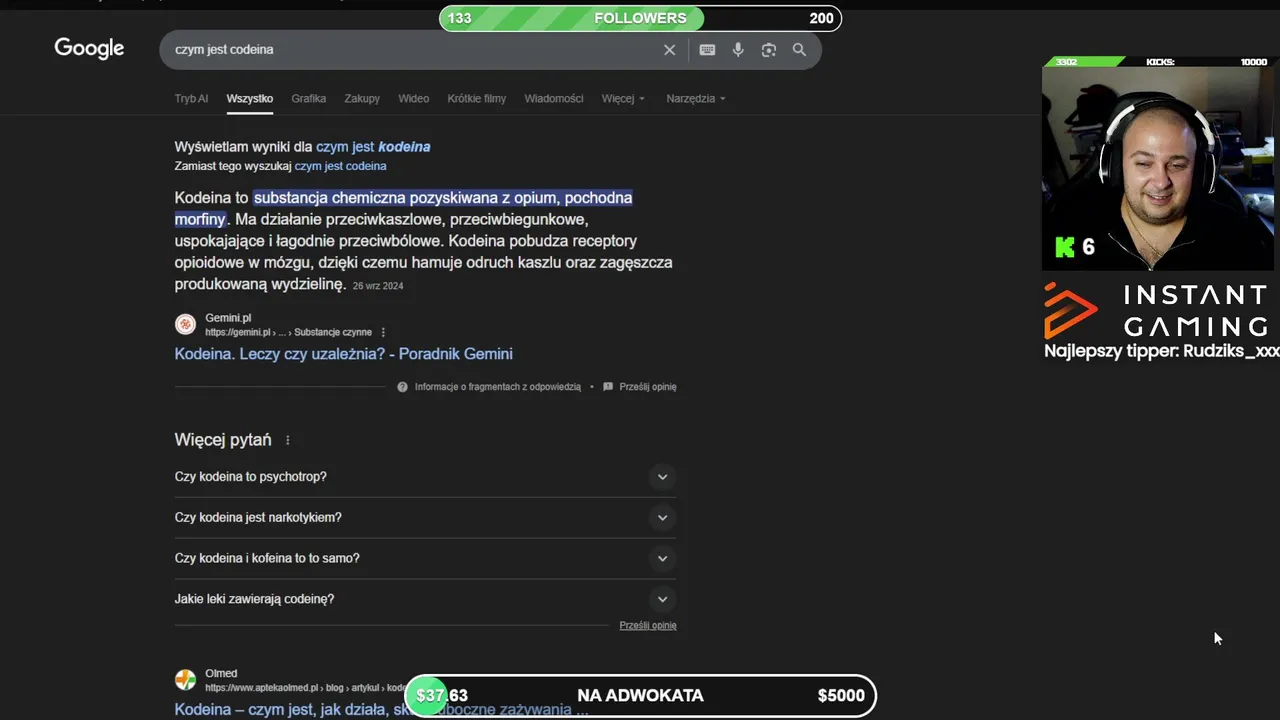Click the Followers goal progress bar

point(640,18)
